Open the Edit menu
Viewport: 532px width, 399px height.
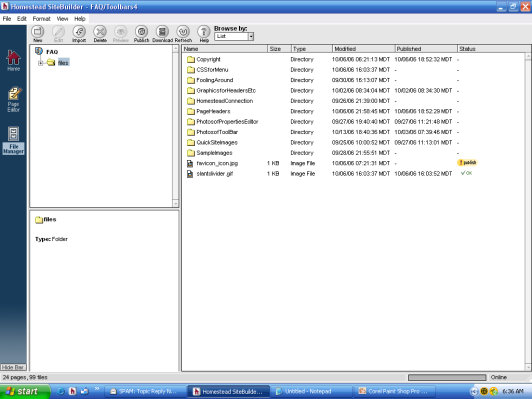(x=22, y=19)
